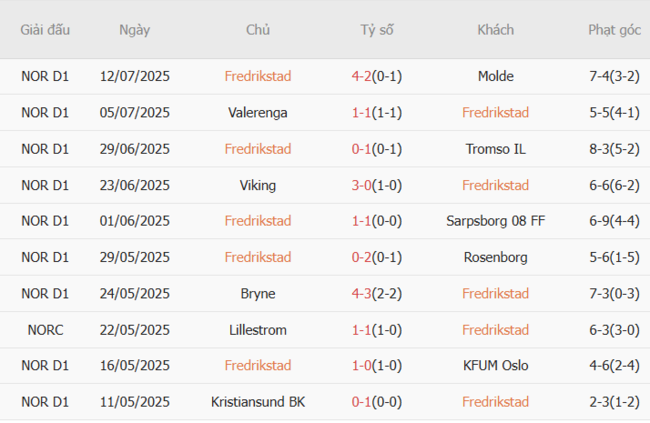Select the Bryne home team
The image size is (650, 423).
pos(258,294)
